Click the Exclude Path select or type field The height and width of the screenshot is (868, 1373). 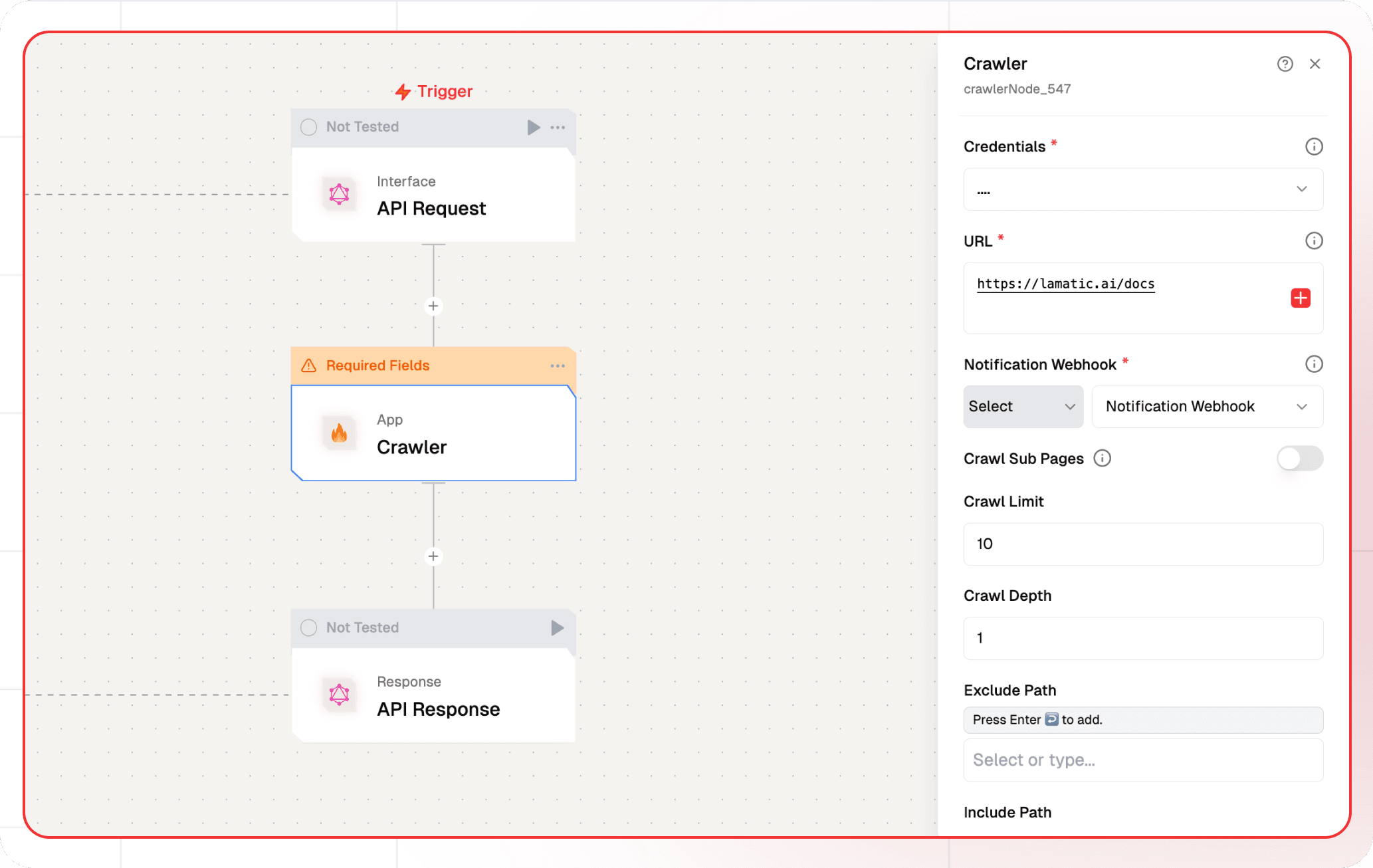tap(1143, 760)
